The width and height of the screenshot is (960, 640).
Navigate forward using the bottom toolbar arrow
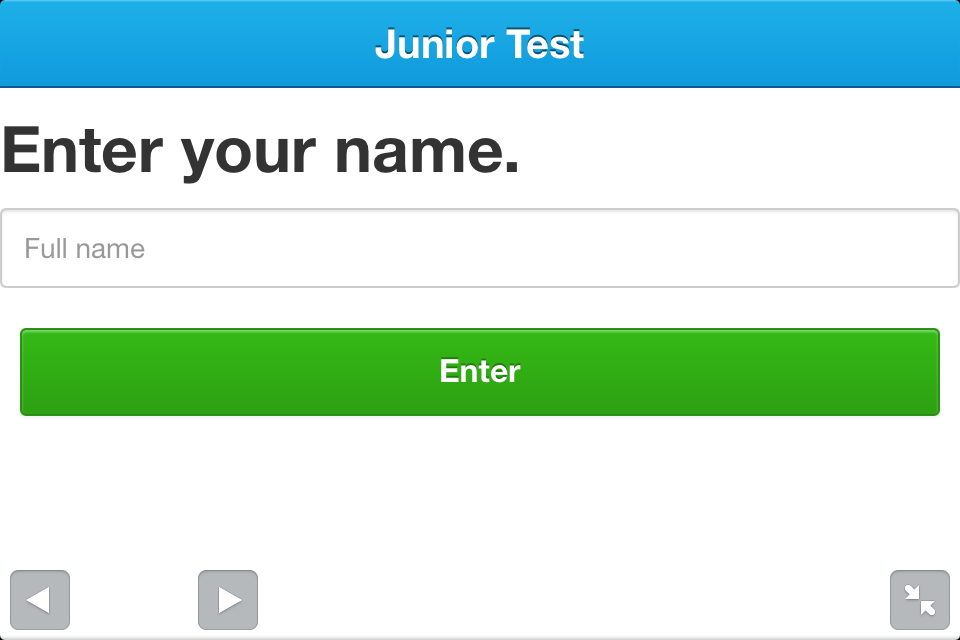[x=228, y=600]
